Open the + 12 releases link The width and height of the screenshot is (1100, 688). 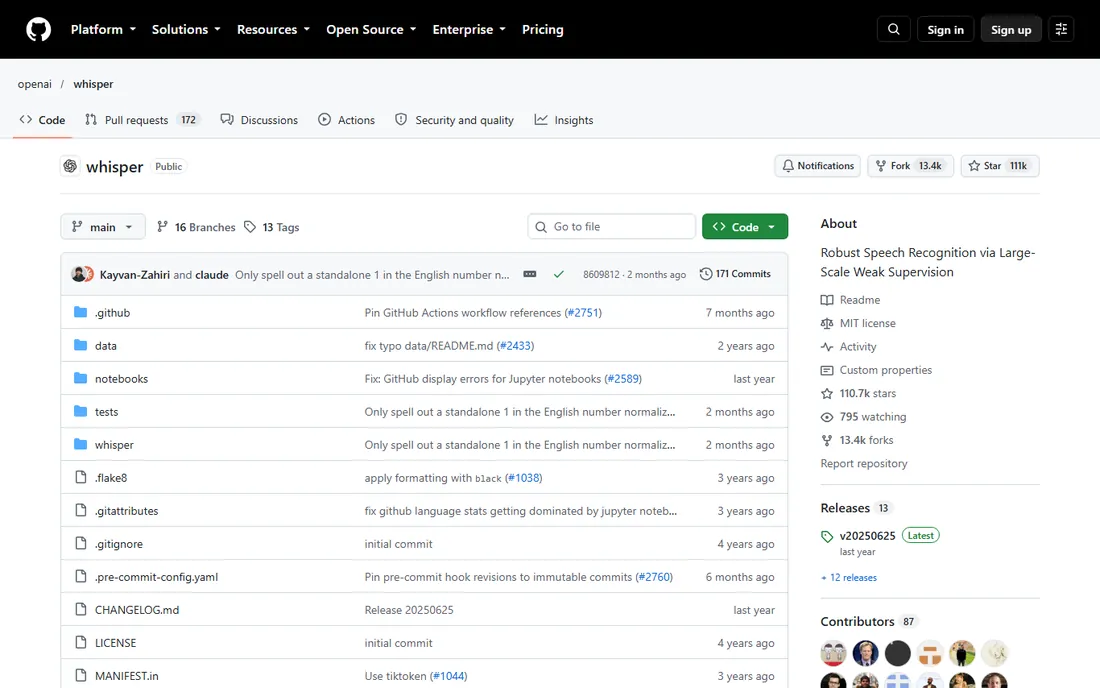[x=849, y=578]
